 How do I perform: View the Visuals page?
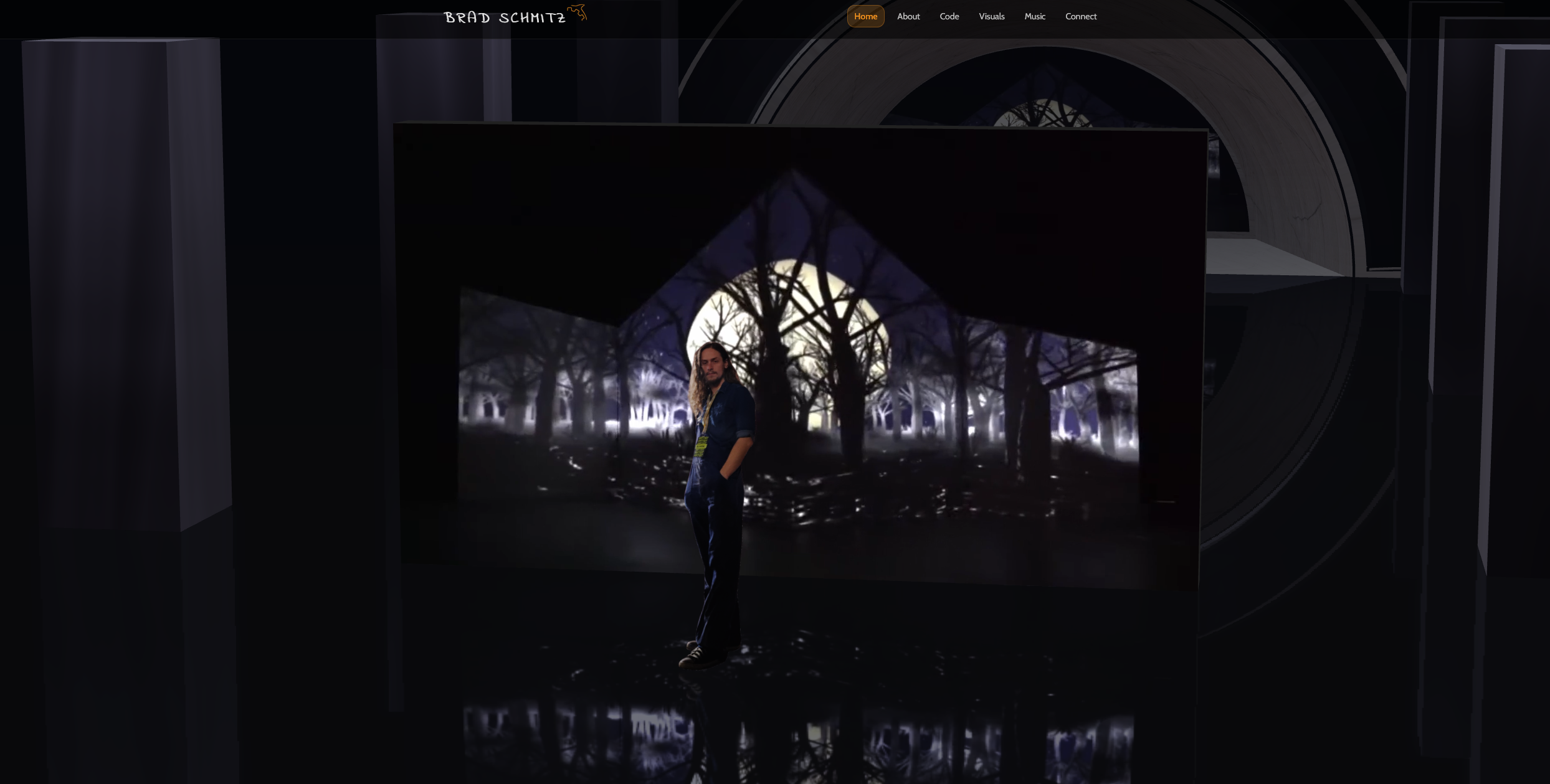(991, 16)
